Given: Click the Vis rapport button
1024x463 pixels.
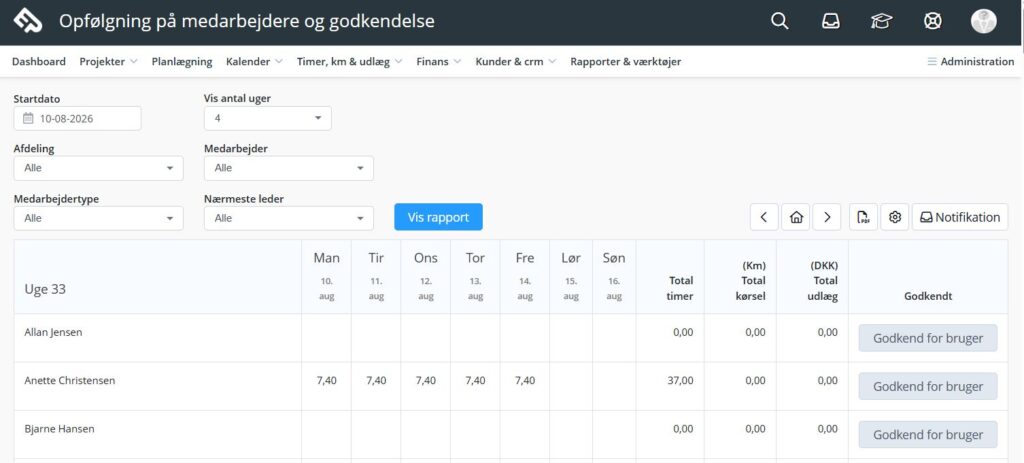Looking at the screenshot, I should (438, 217).
